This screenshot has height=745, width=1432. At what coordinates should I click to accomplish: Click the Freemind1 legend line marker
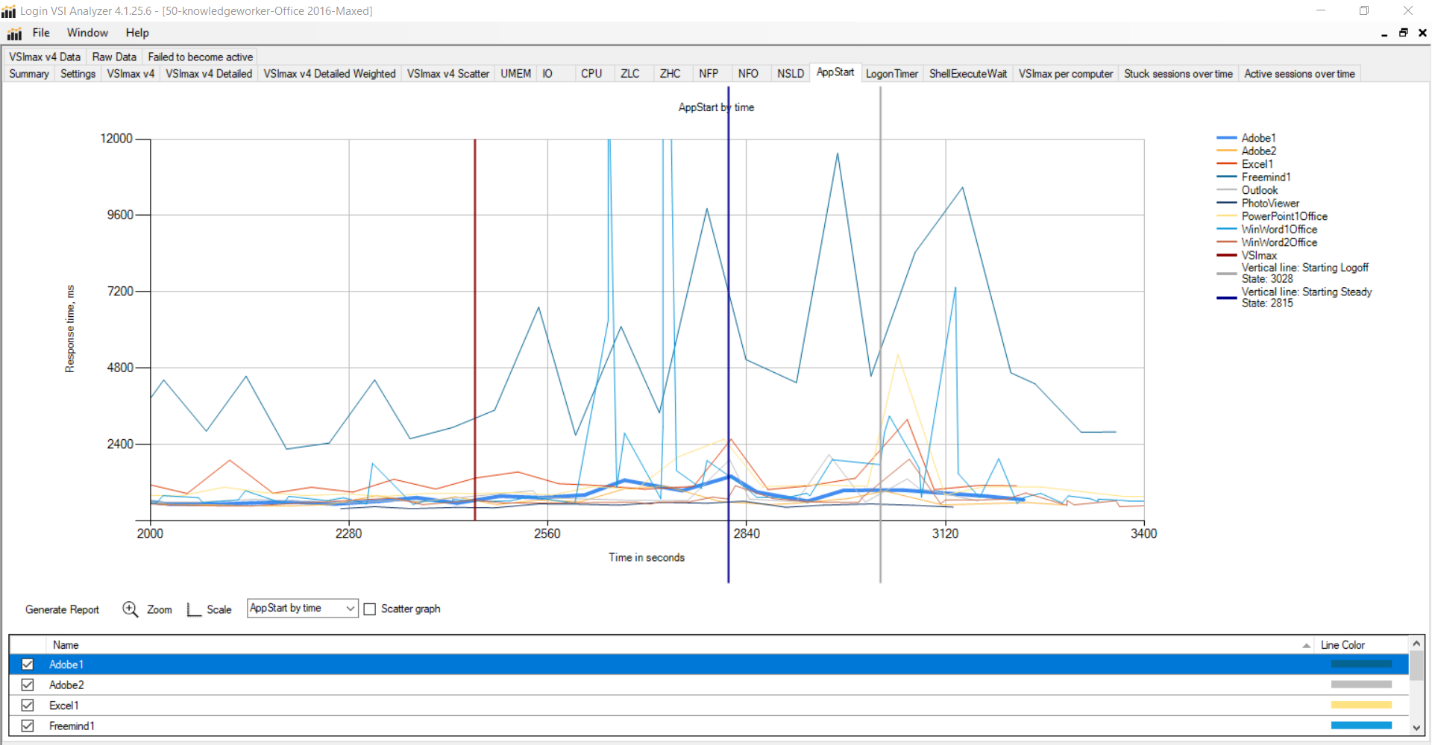1225,177
